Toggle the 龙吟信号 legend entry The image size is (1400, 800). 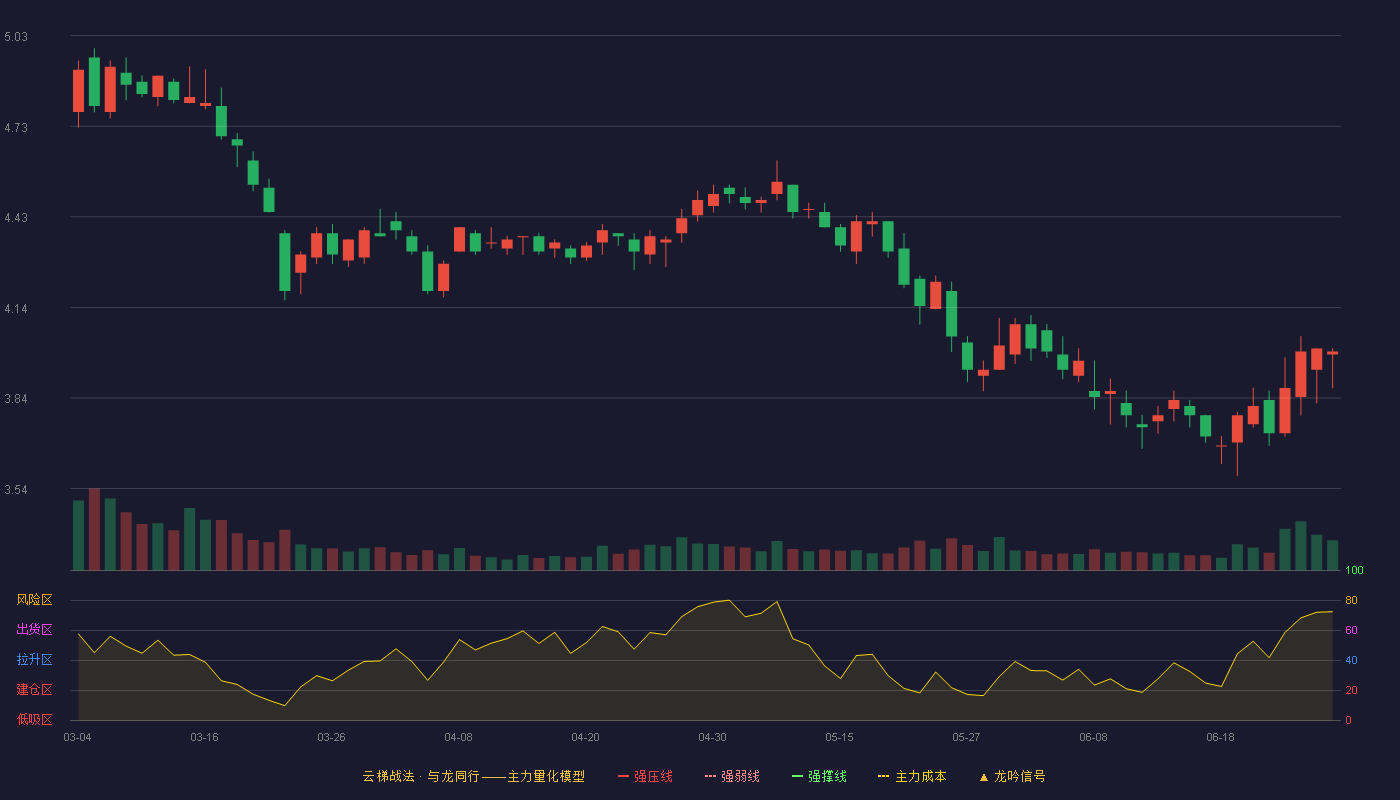(1012, 776)
